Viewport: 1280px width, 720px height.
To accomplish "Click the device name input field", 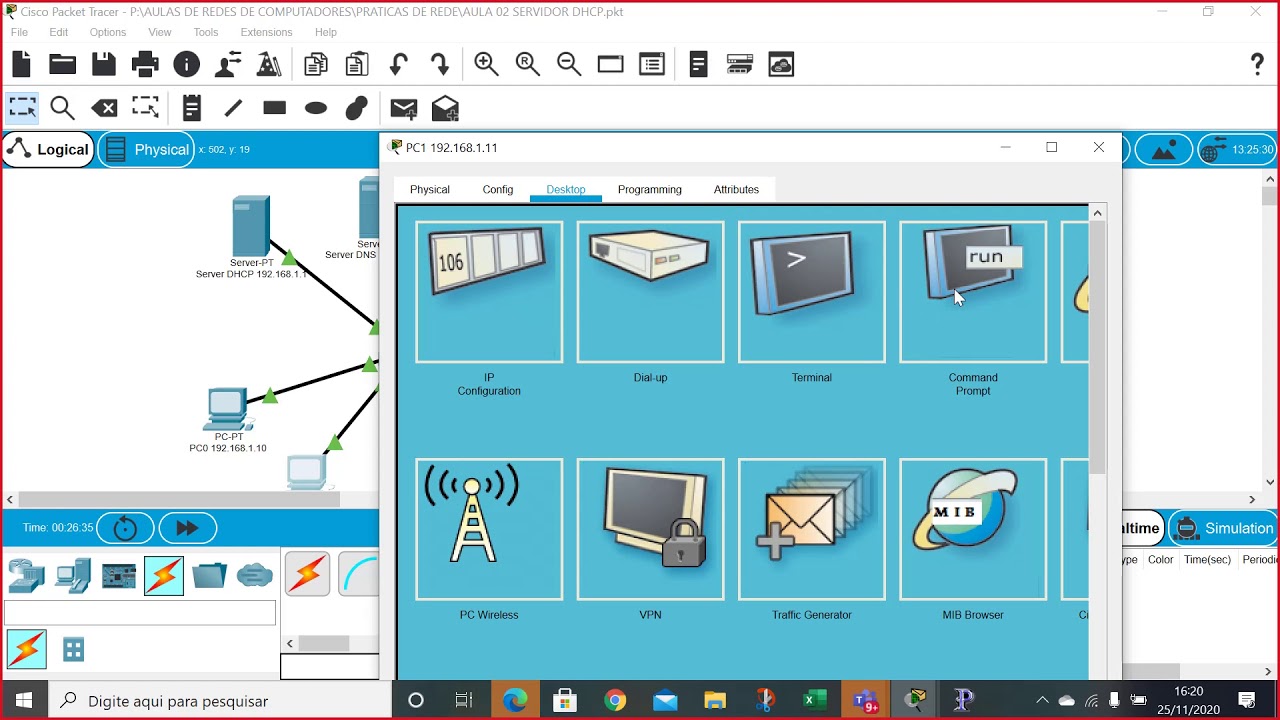I will (140, 612).
